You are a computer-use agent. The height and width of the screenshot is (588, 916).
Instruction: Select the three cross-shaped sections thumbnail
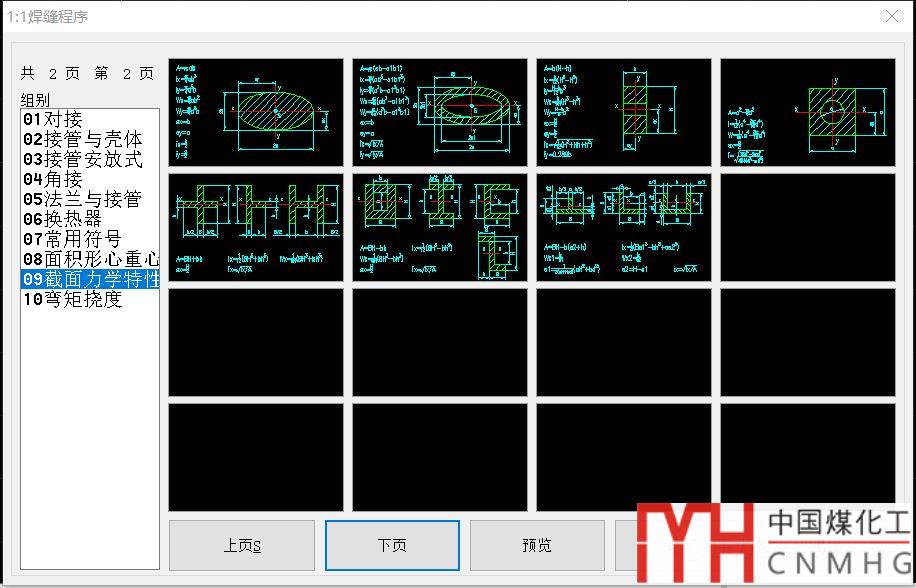(x=256, y=227)
